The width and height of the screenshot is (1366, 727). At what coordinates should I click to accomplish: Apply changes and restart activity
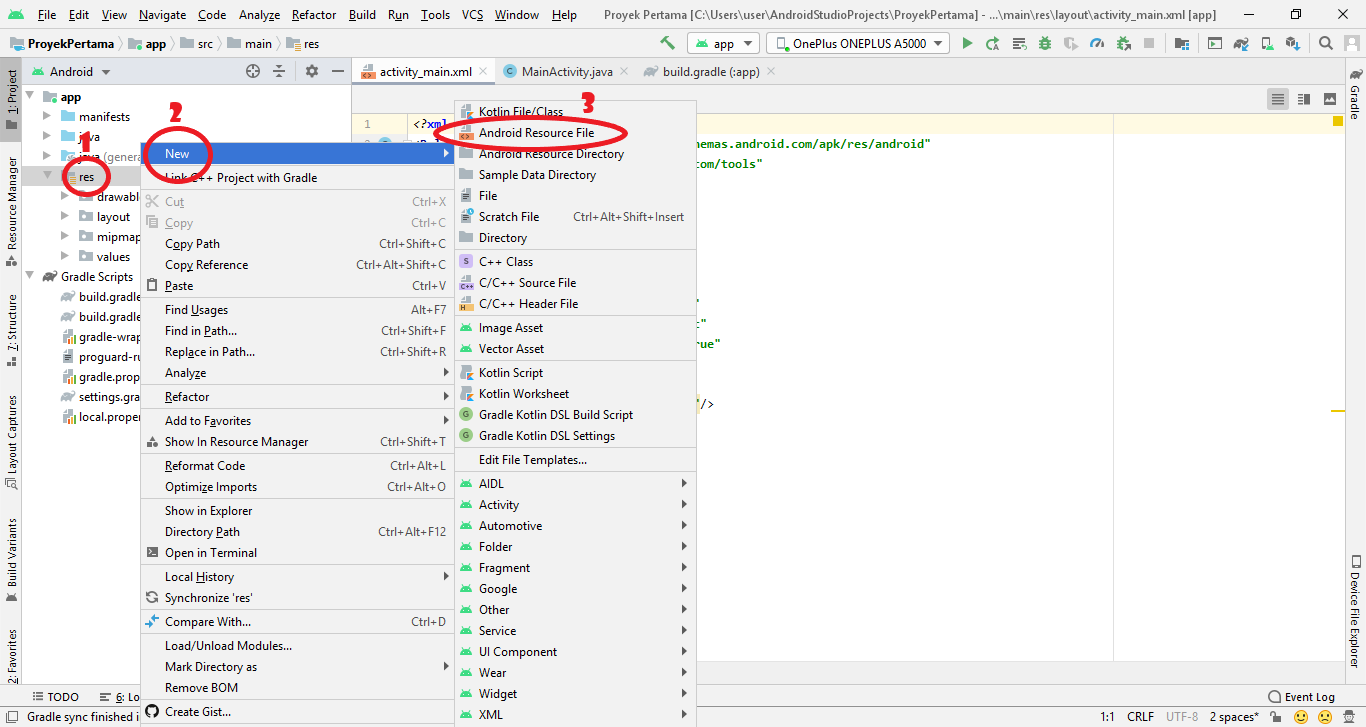click(993, 43)
